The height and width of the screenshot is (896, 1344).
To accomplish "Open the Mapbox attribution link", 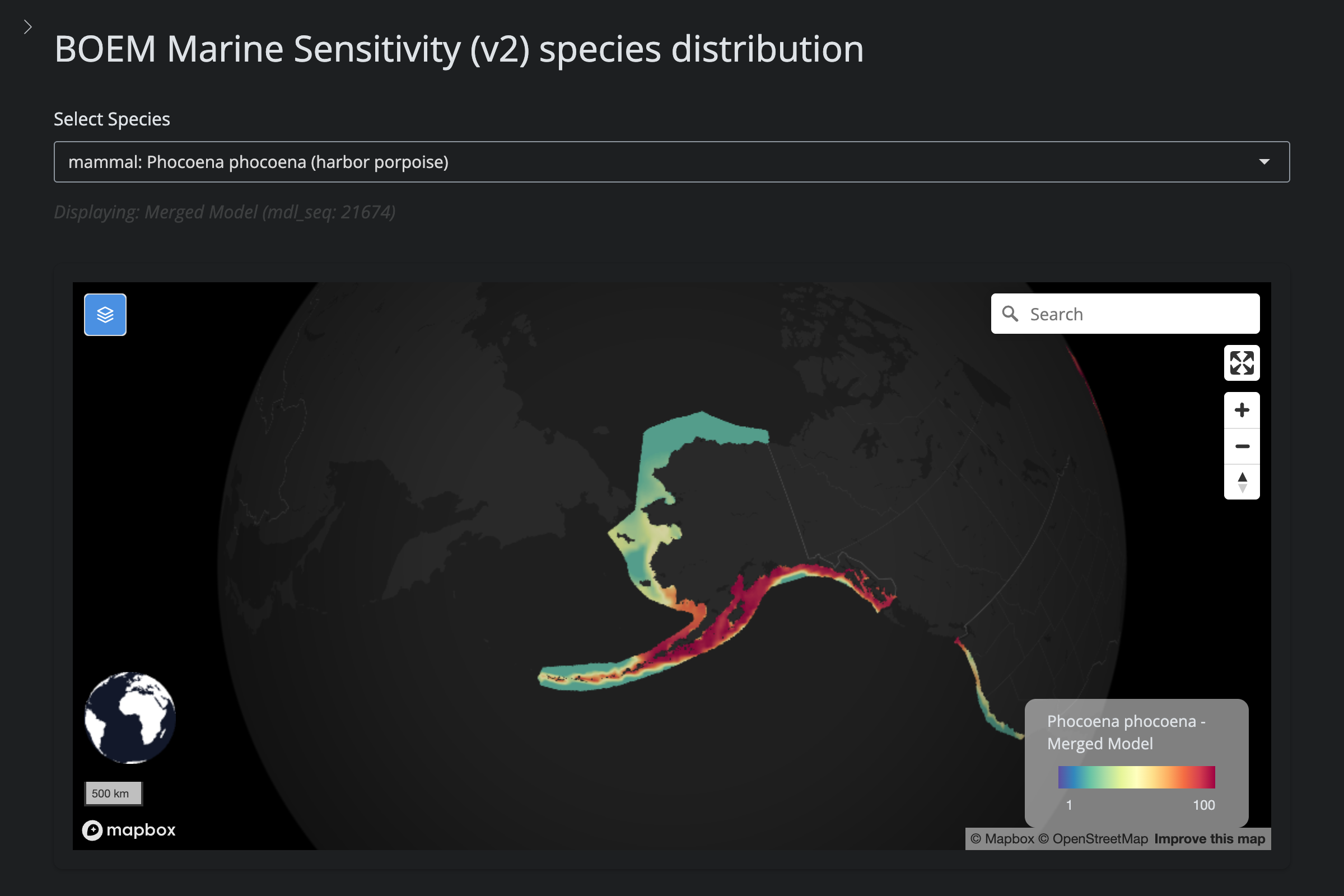I will pos(1002,839).
